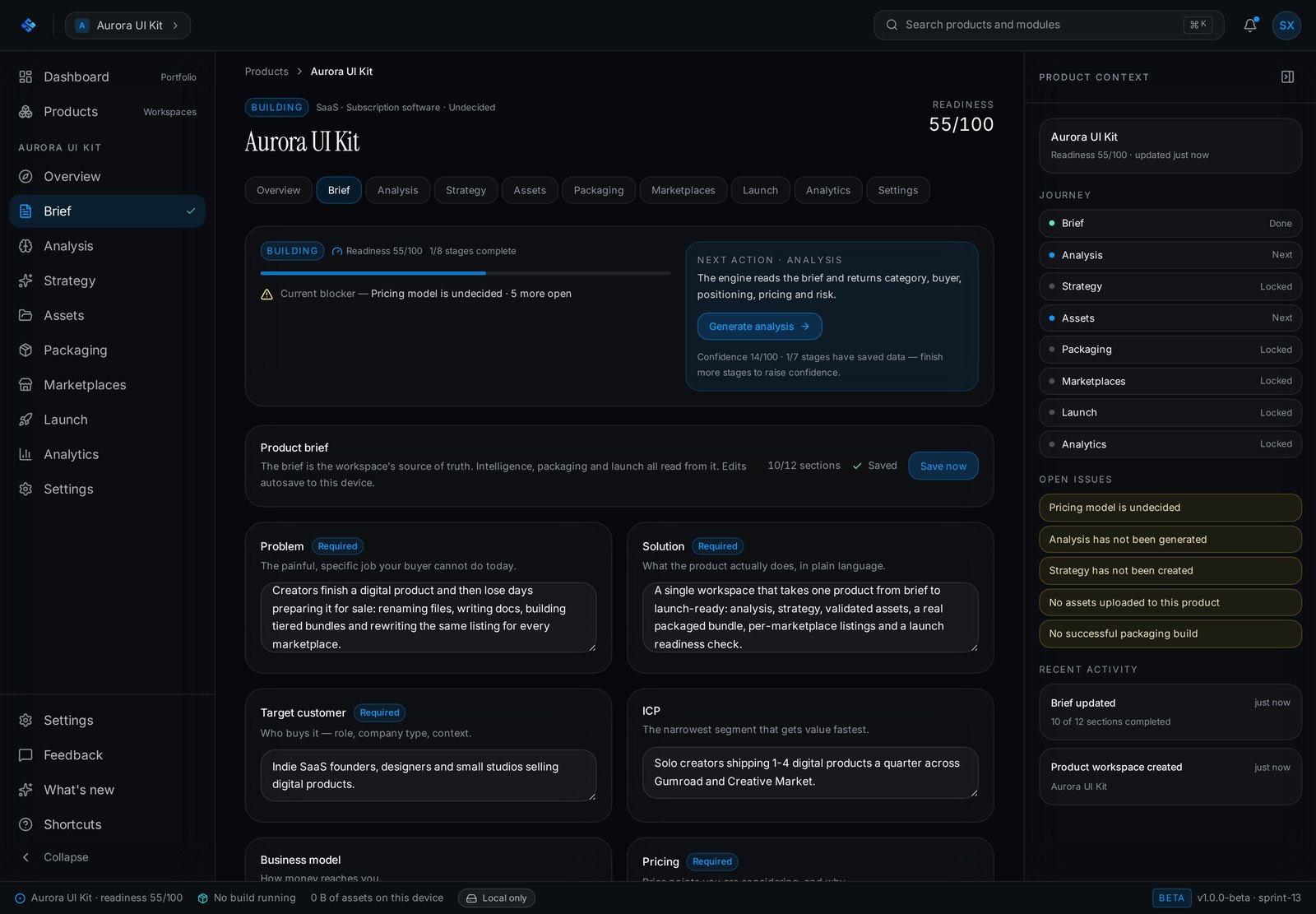Click the Feedback chat icon
Image resolution: width=1316 pixels, height=914 pixels.
tap(25, 754)
